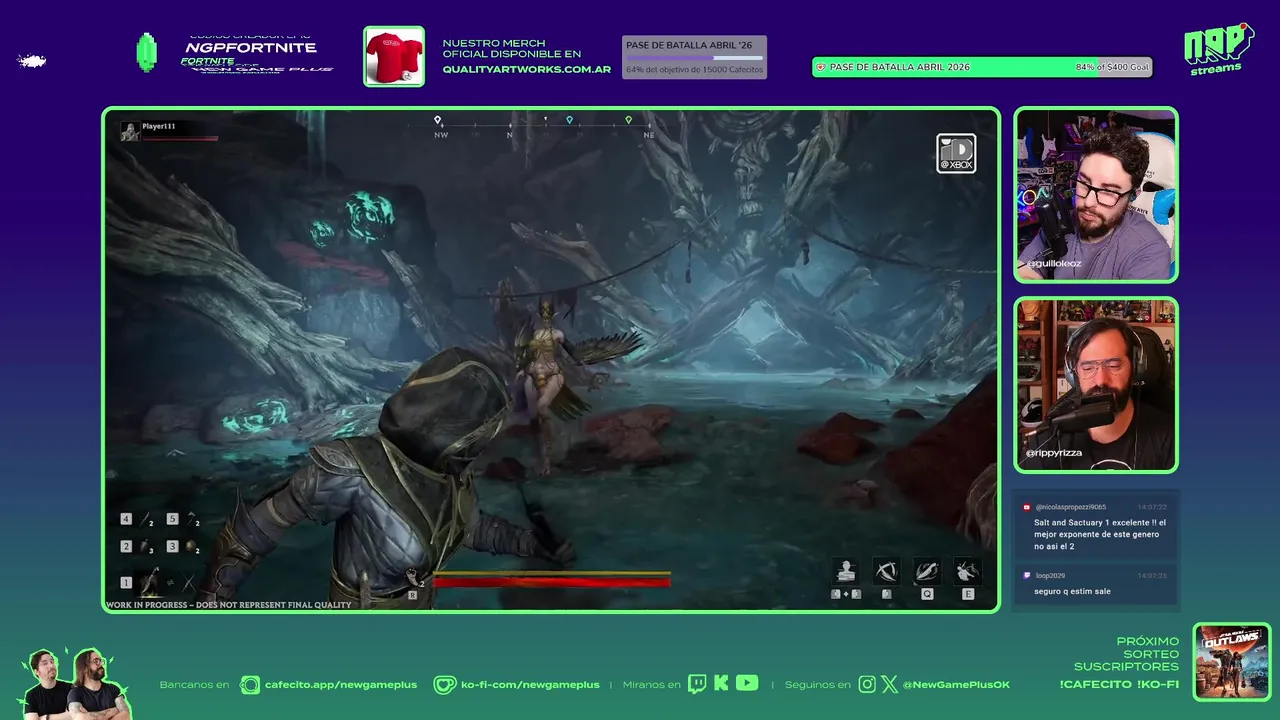1280x720 pixels.
Task: Click the 15000 Cafecitos progress bar
Action: 694,58
